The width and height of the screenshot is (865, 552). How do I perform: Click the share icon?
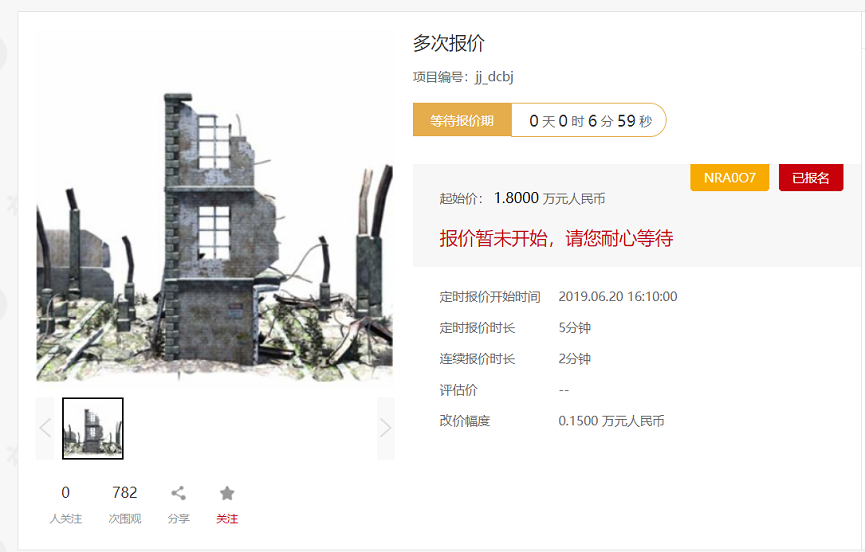178,493
